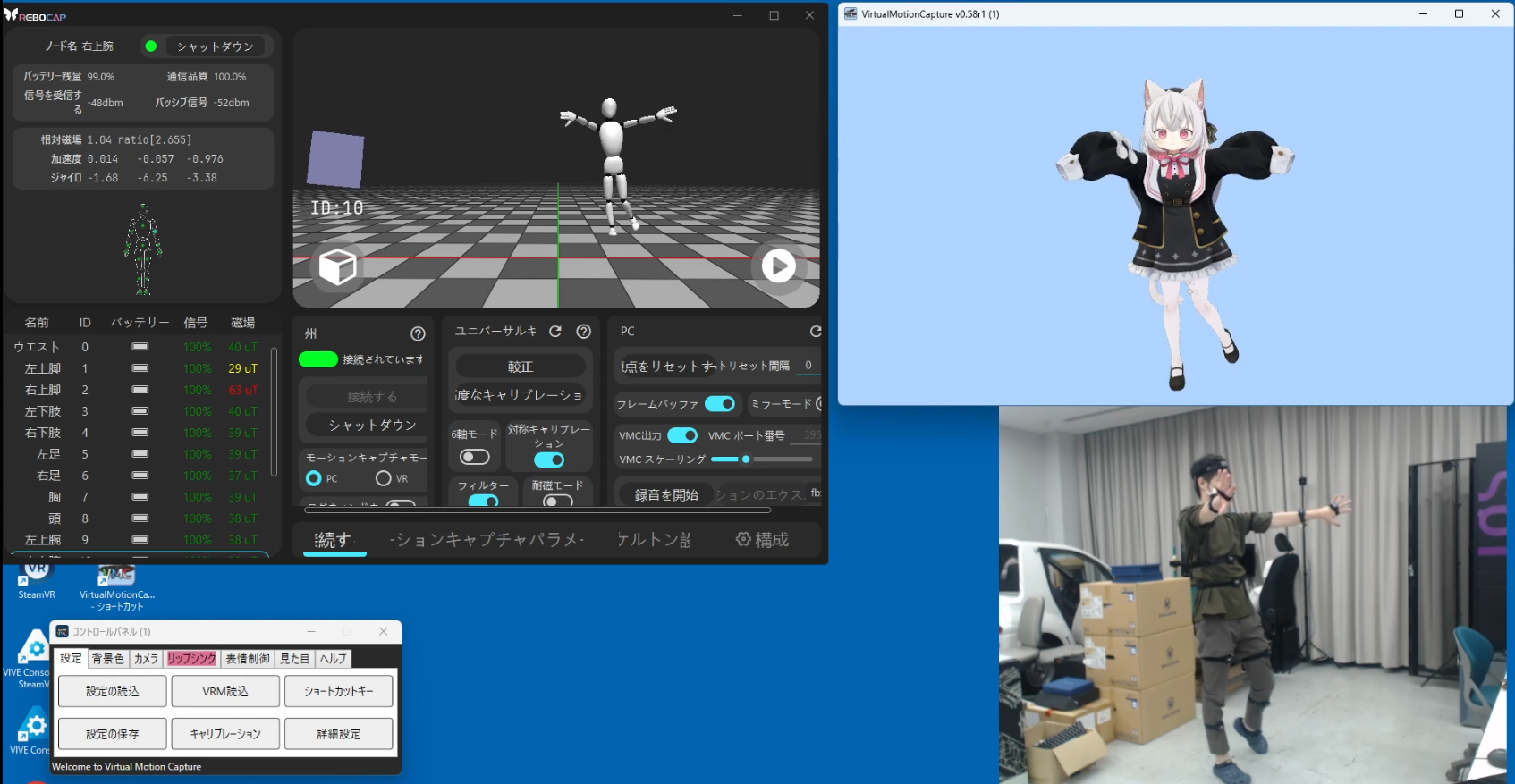Click the green node status indicator
This screenshot has height=784, width=1515.
[151, 46]
